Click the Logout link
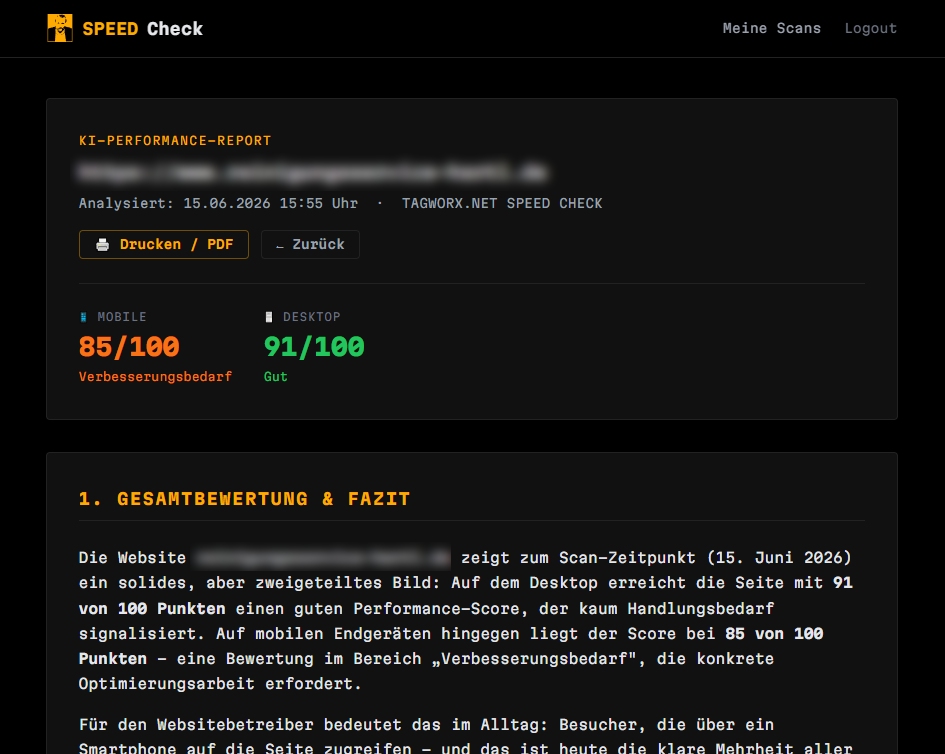Image resolution: width=945 pixels, height=754 pixels. (870, 28)
